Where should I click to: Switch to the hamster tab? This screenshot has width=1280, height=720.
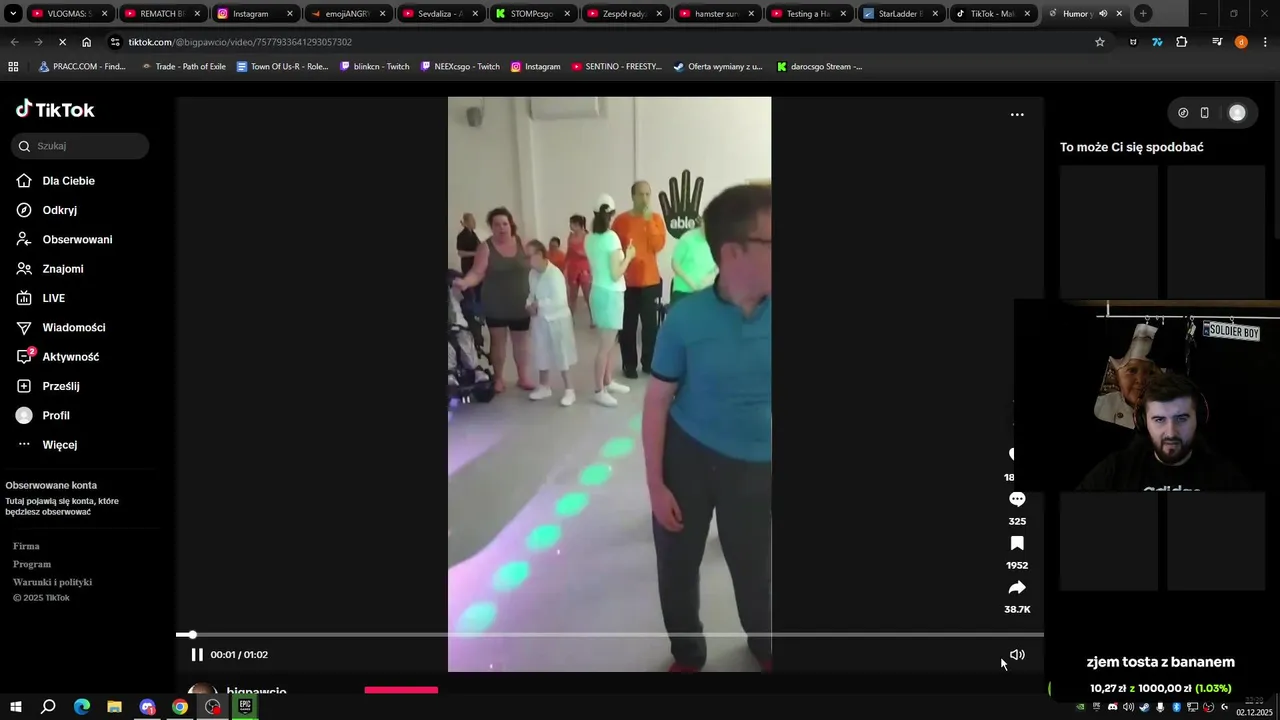(x=716, y=14)
